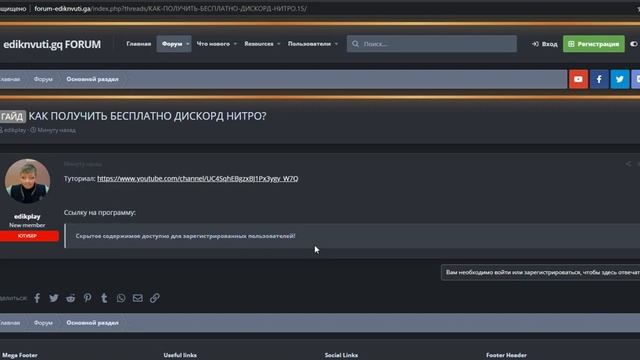Screen dimensions: 640x360
Task: Click the search magnifier icon
Action: [x=356, y=44]
